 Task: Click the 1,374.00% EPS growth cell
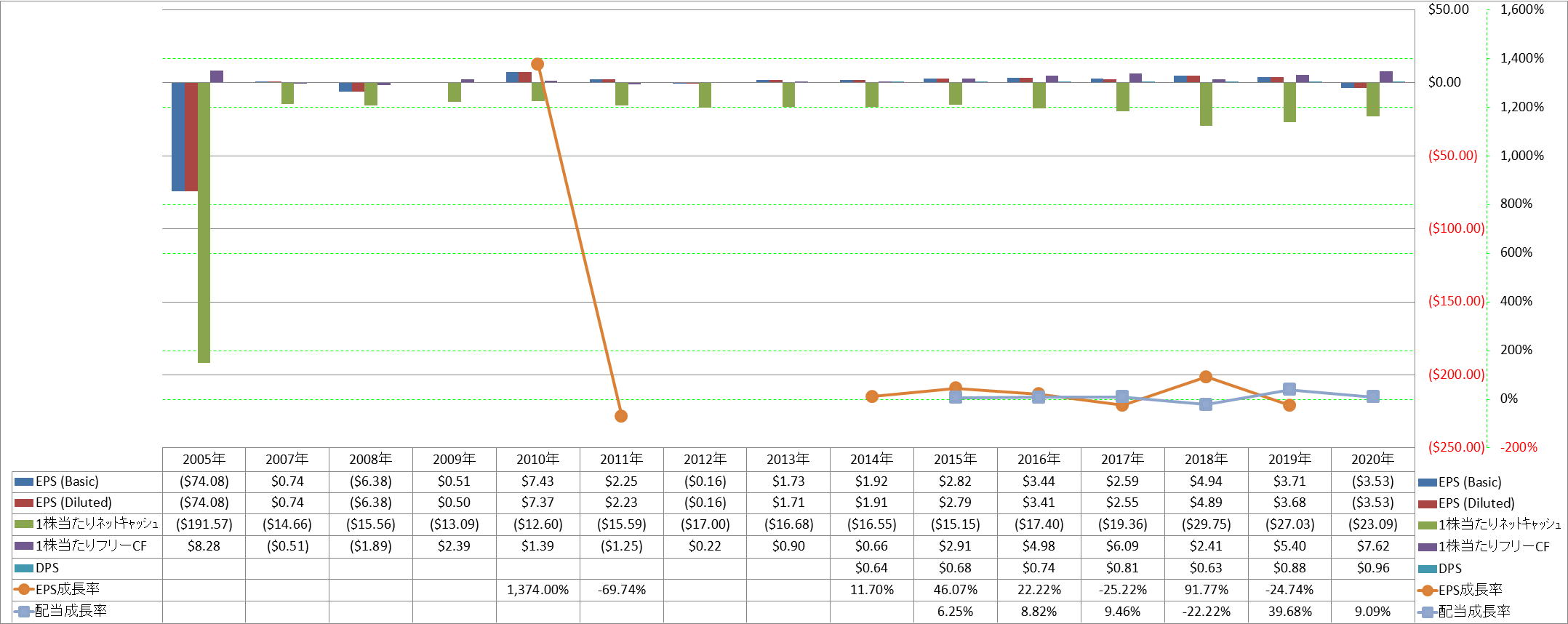point(537,590)
